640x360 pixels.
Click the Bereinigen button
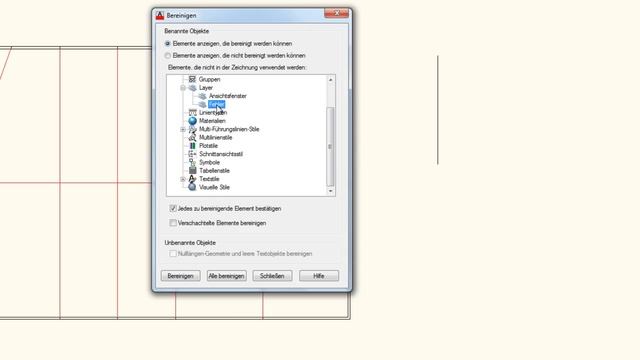[x=180, y=276]
